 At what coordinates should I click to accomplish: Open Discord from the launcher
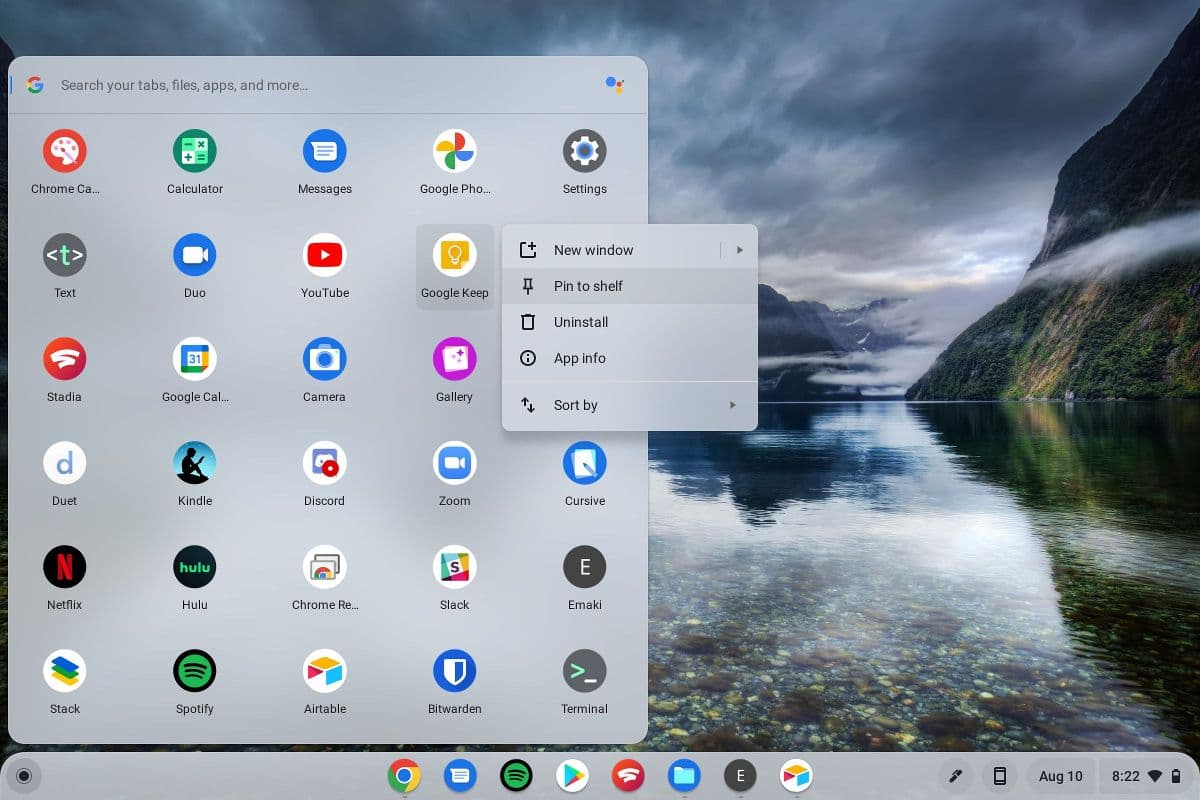[x=324, y=472]
